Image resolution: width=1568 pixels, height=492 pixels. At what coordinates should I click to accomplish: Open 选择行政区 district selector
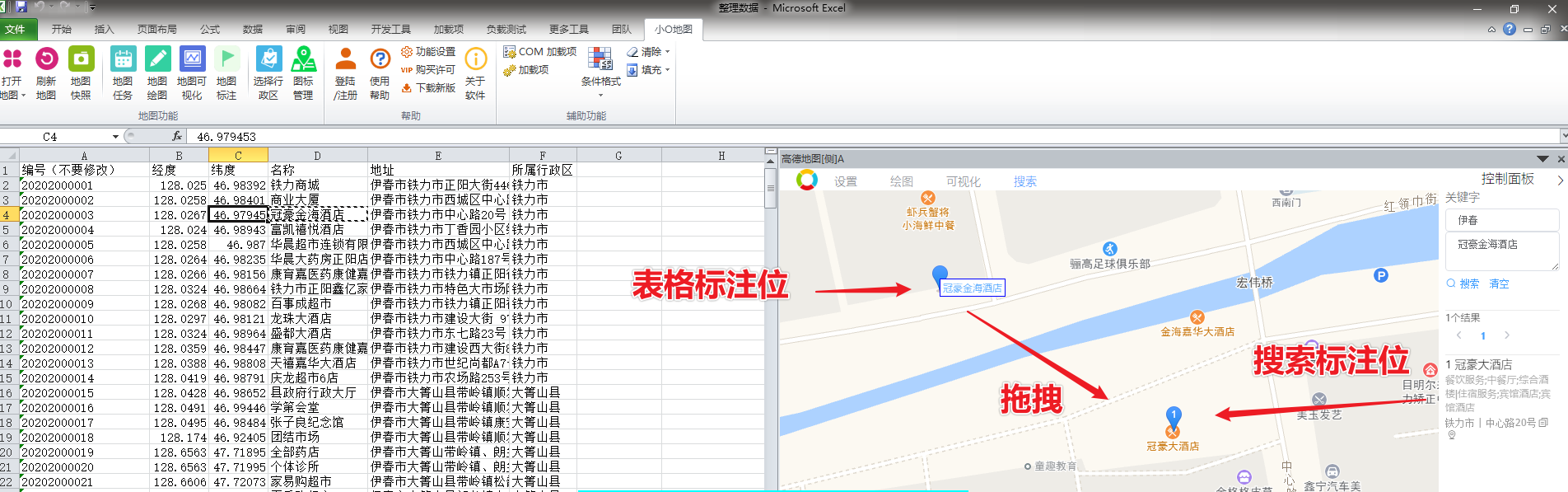click(268, 73)
